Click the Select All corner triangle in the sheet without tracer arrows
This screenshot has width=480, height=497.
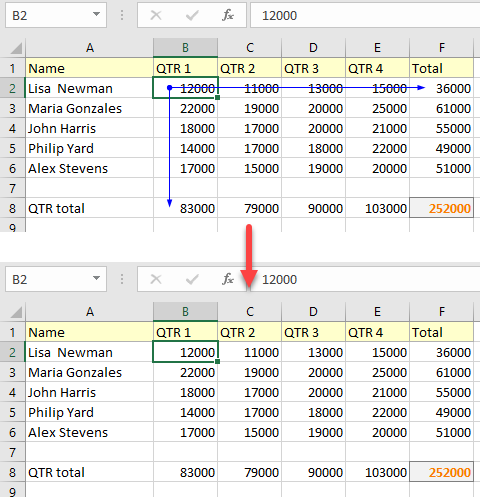click(x=16, y=312)
